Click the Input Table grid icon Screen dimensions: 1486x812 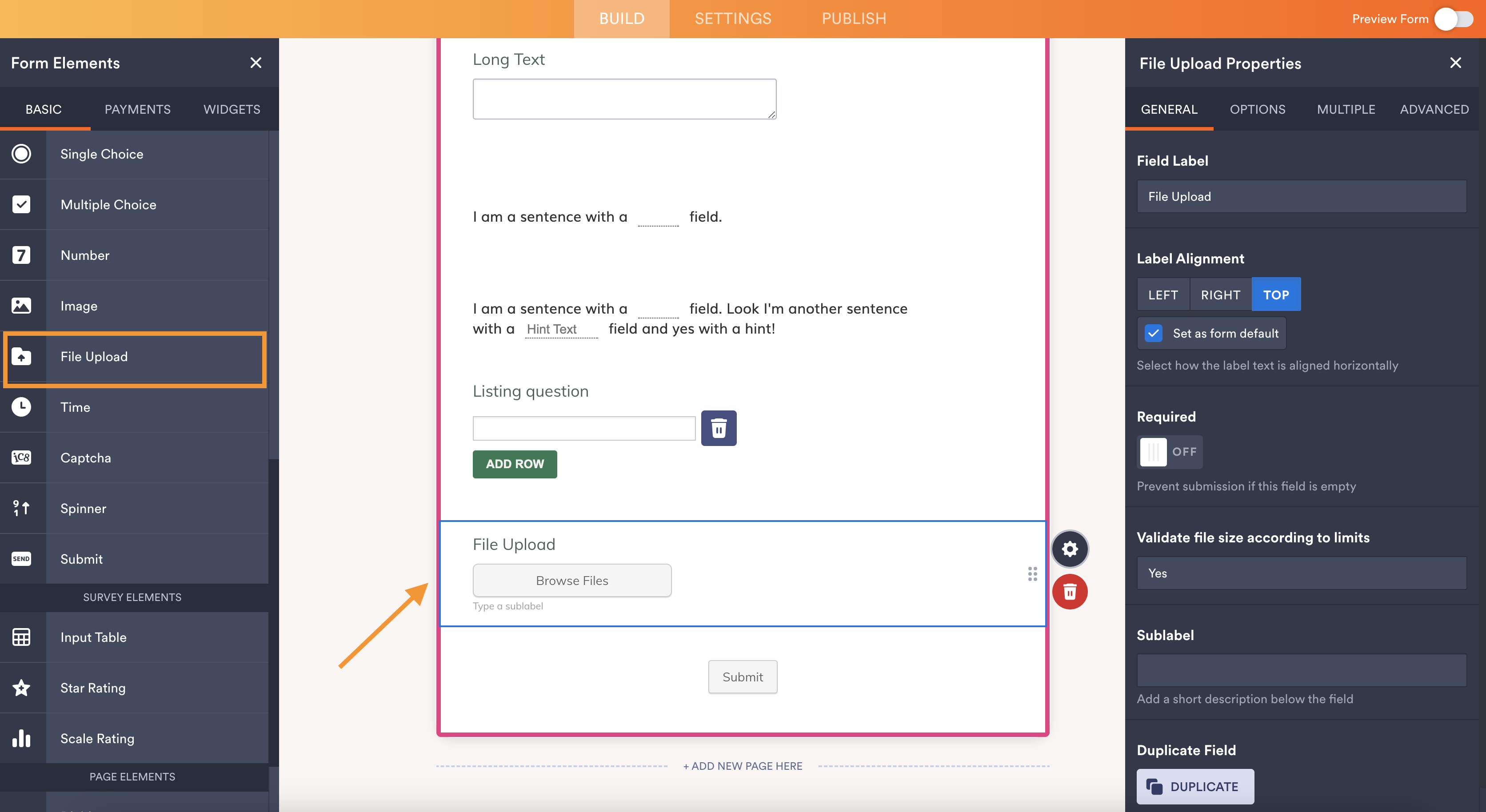(21, 637)
